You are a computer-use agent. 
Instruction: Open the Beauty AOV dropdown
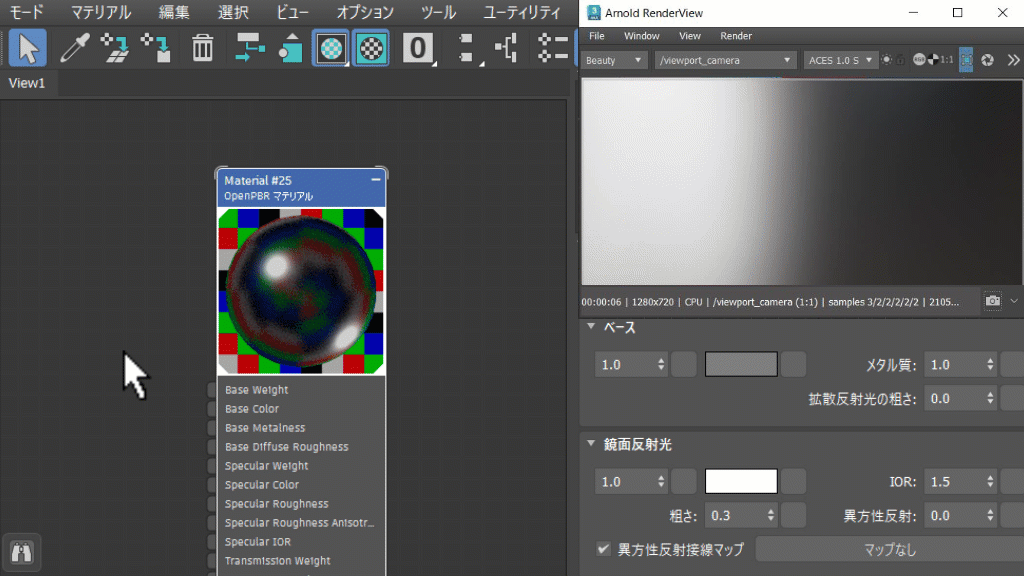pos(613,60)
